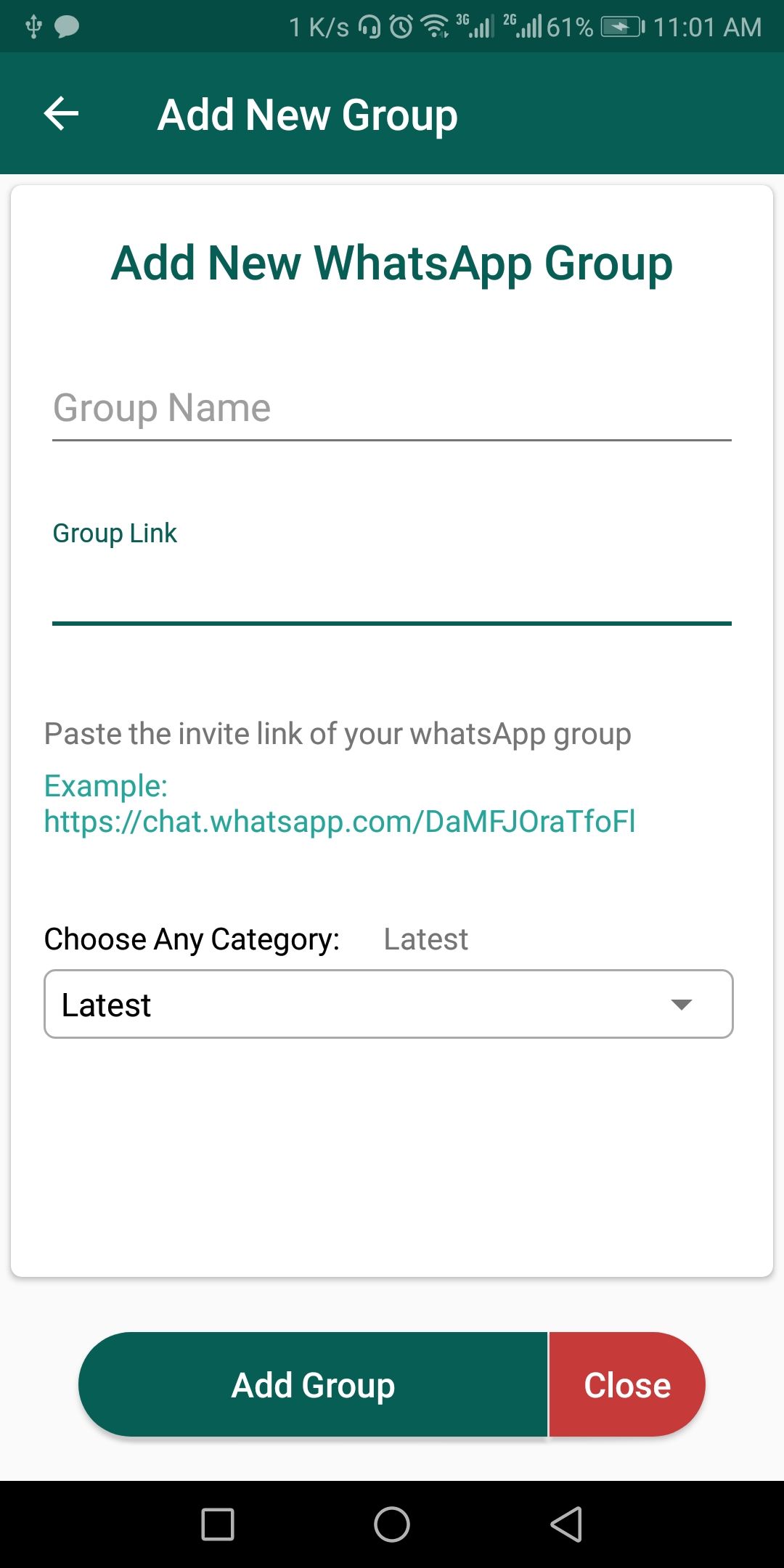Click the category dropdown arrow
784x1568 pixels.
click(x=681, y=1005)
